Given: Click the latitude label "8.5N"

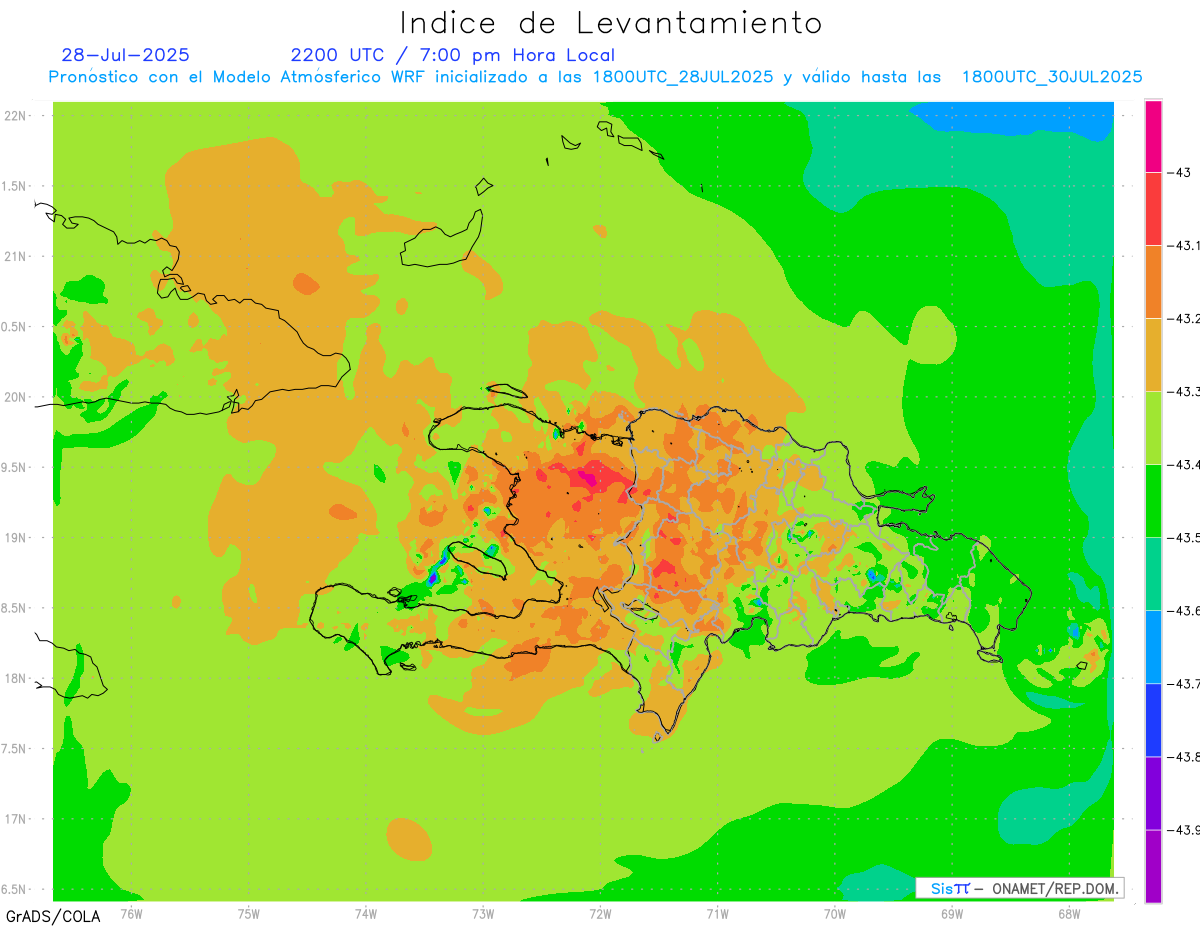Looking at the screenshot, I should pyautogui.click(x=14, y=608).
